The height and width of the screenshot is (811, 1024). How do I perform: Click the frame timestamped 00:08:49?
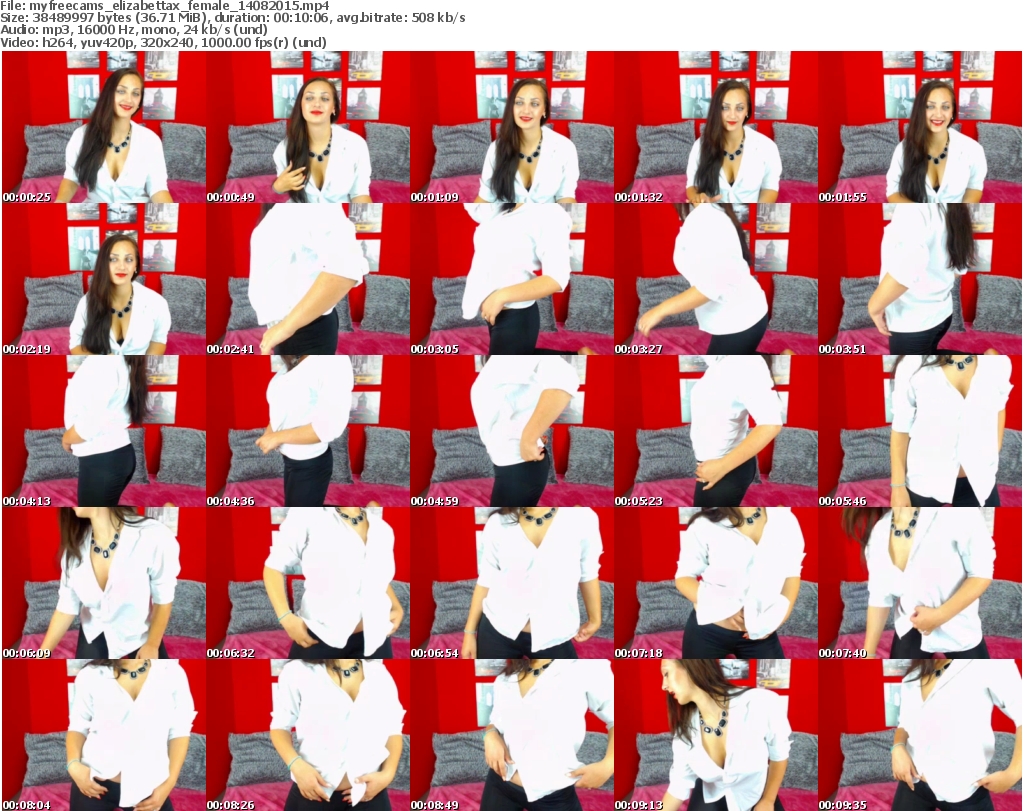[x=512, y=735]
